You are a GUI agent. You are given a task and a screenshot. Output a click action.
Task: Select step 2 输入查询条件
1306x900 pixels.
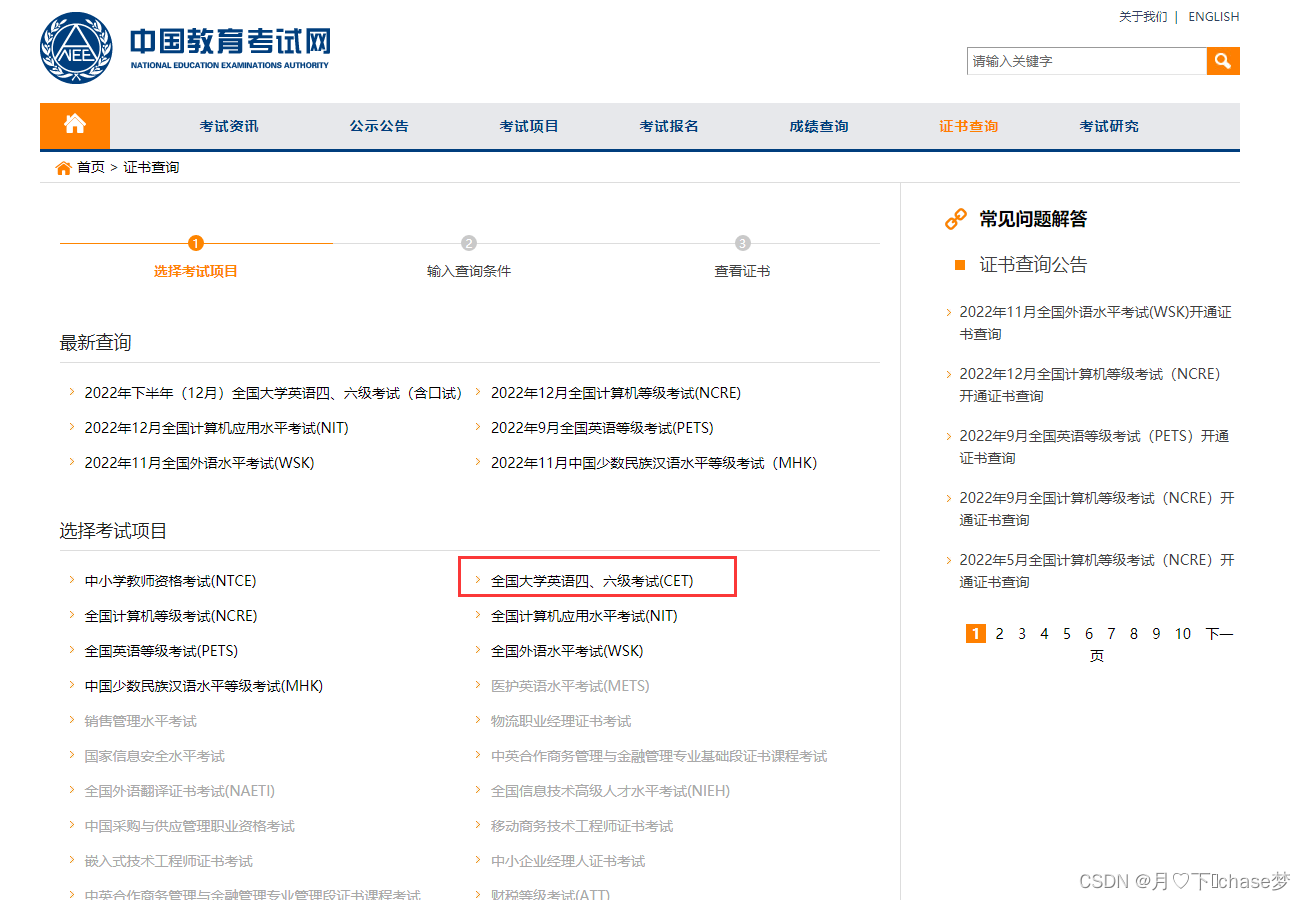[x=469, y=271]
